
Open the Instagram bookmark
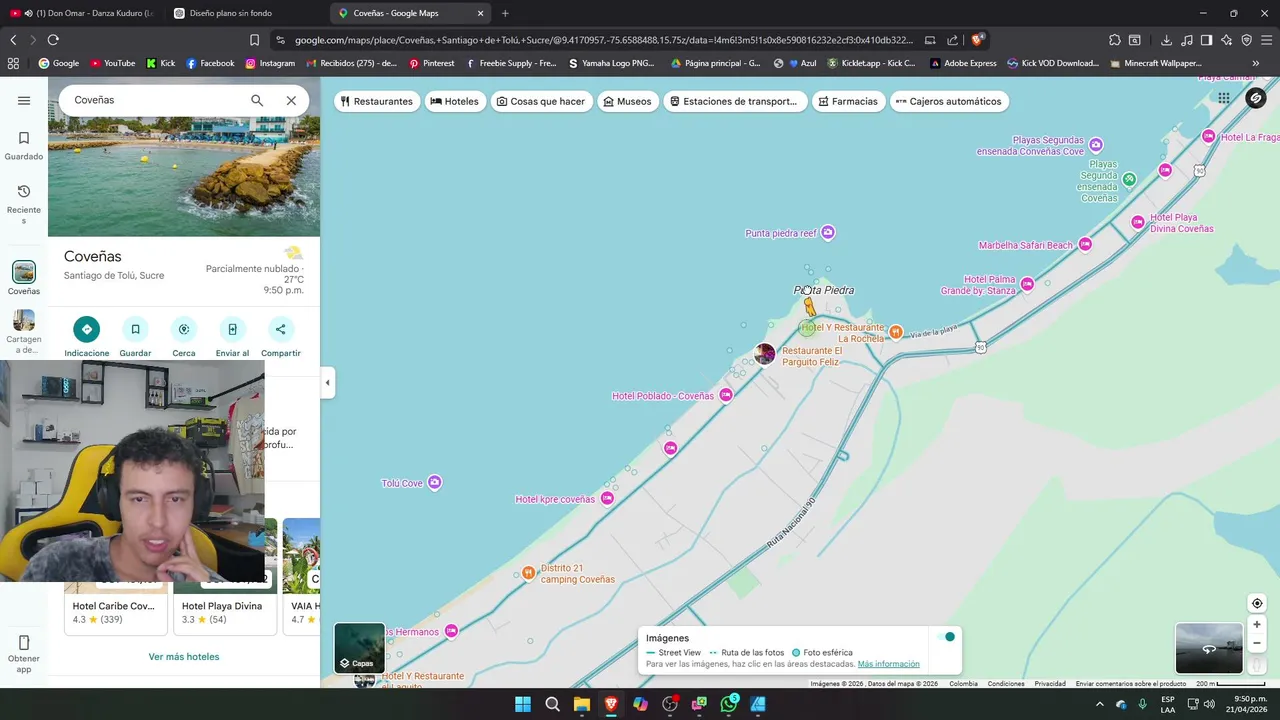(x=270, y=63)
